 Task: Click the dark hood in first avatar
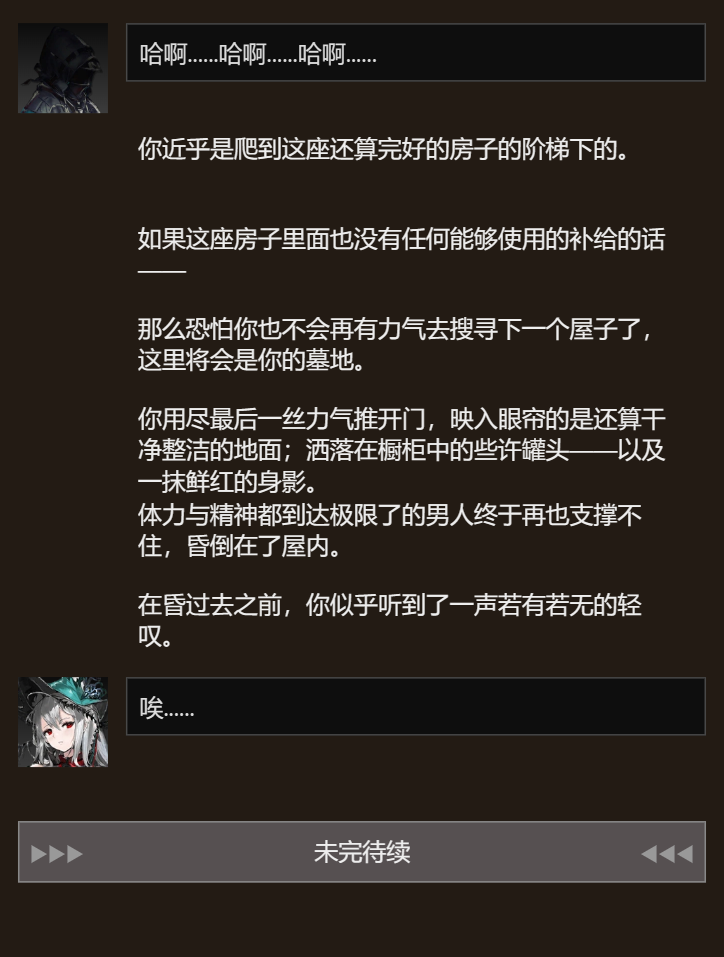click(65, 55)
